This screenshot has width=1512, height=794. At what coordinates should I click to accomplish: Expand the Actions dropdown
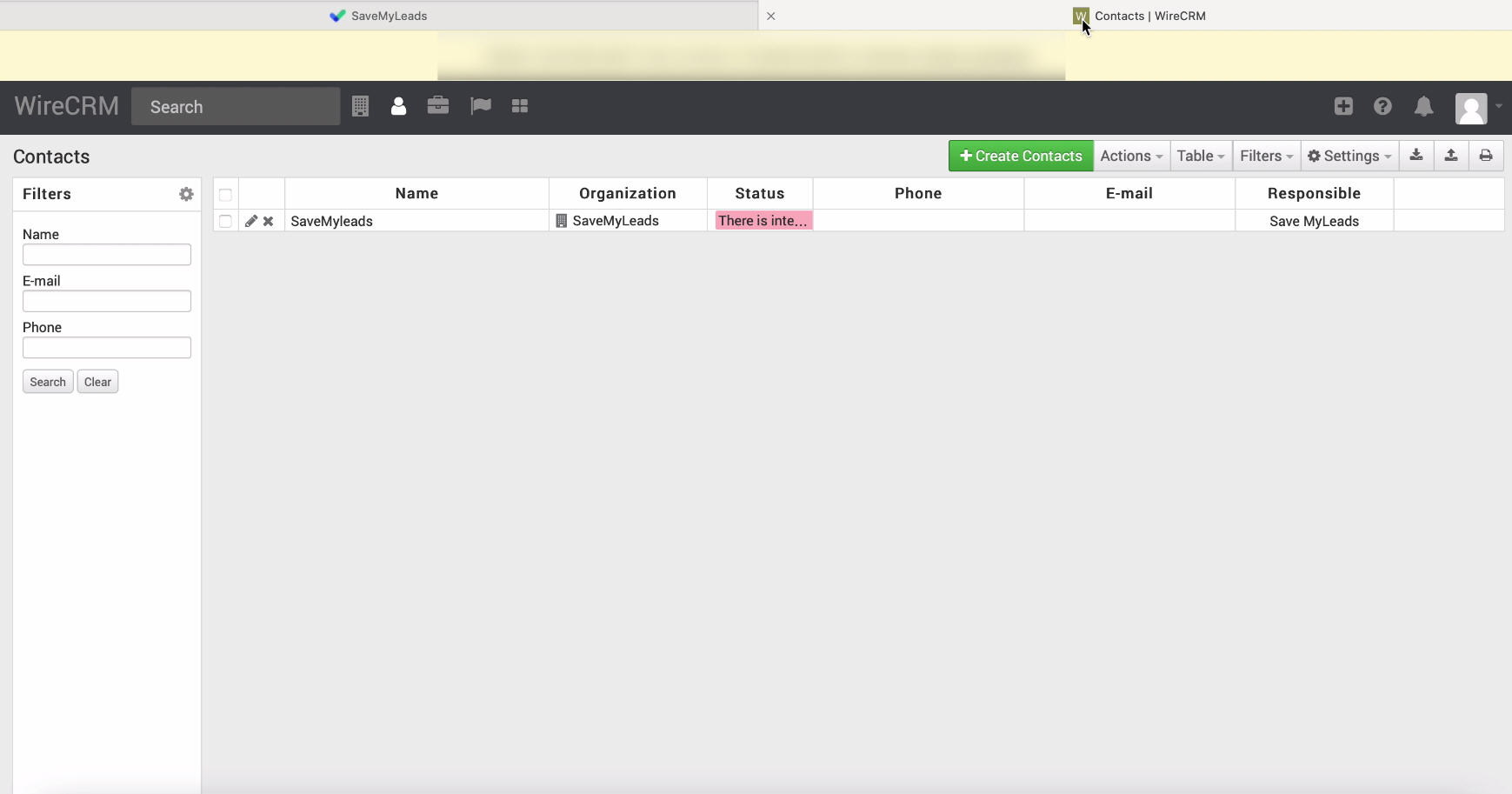point(1131,156)
